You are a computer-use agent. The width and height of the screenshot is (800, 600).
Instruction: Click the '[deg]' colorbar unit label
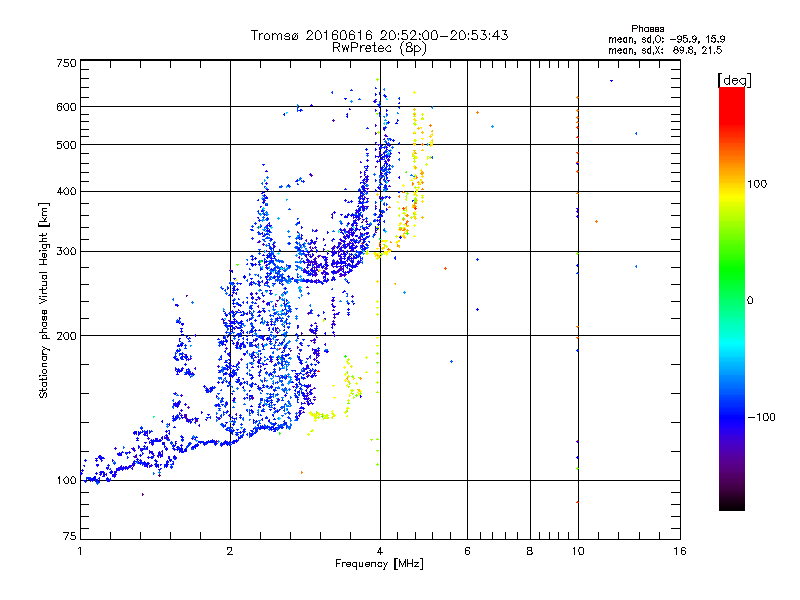click(x=734, y=80)
